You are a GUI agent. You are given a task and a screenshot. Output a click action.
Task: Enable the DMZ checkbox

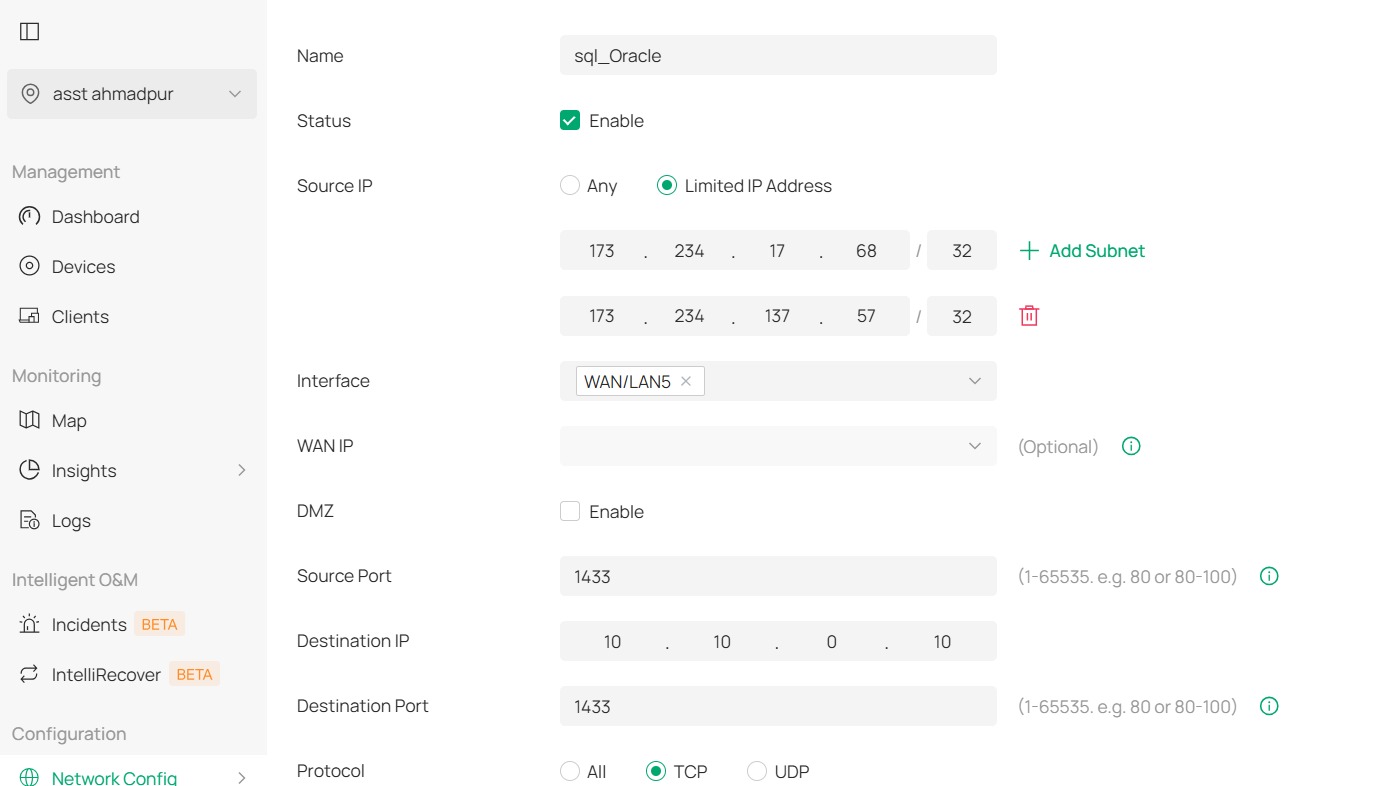click(570, 512)
